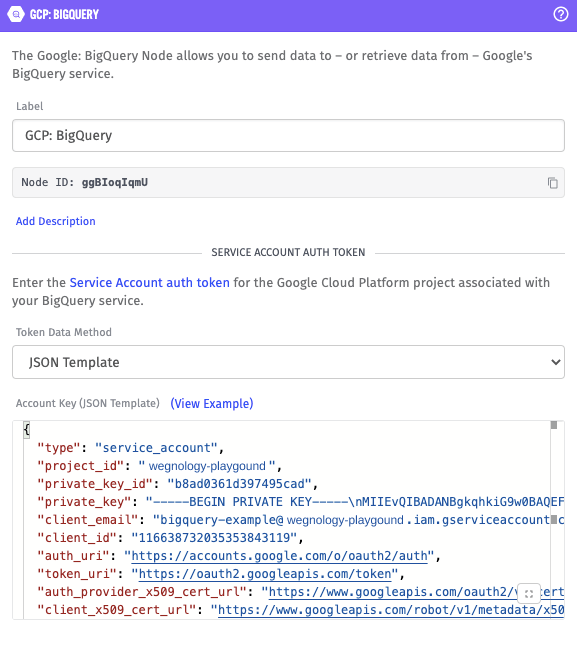Click the Label input field
Screen dimensions: 577x652
click(x=288, y=136)
